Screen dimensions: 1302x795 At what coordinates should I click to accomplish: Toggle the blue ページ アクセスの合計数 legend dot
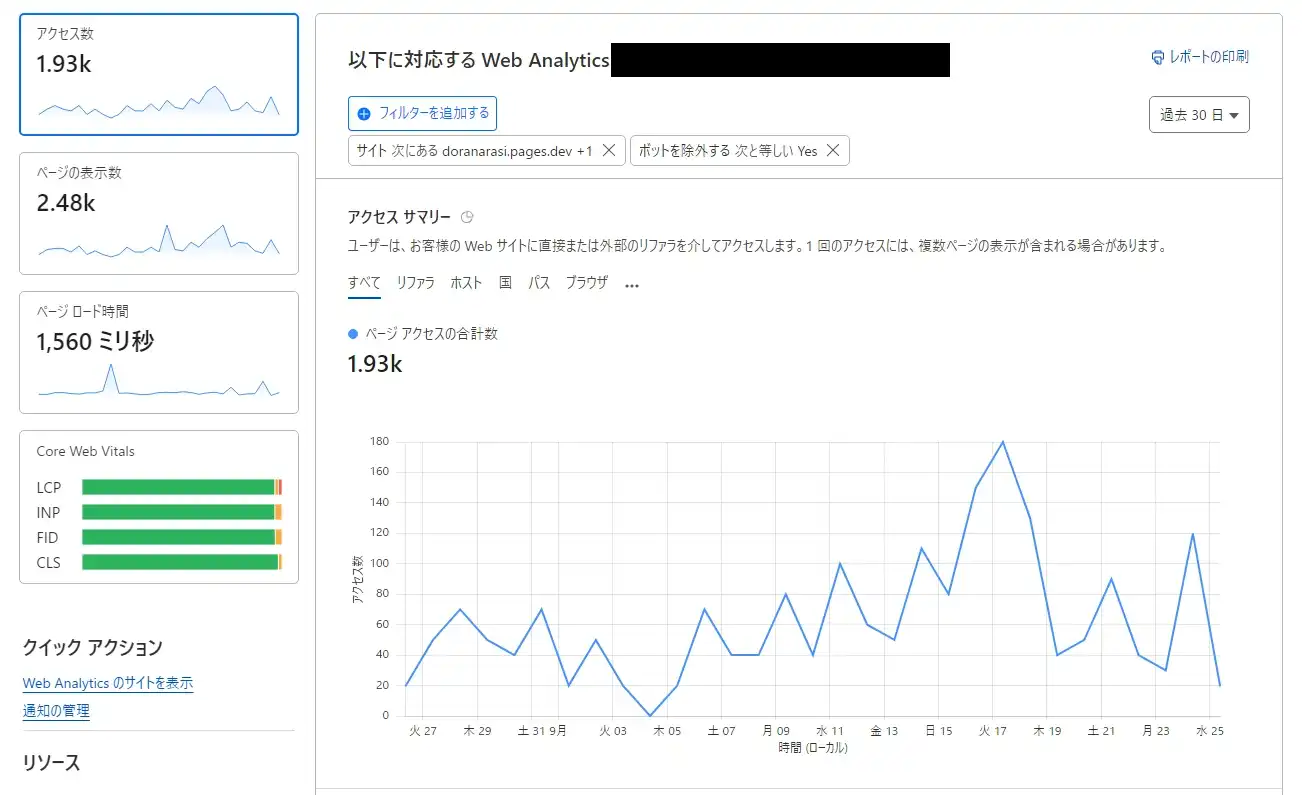(353, 334)
